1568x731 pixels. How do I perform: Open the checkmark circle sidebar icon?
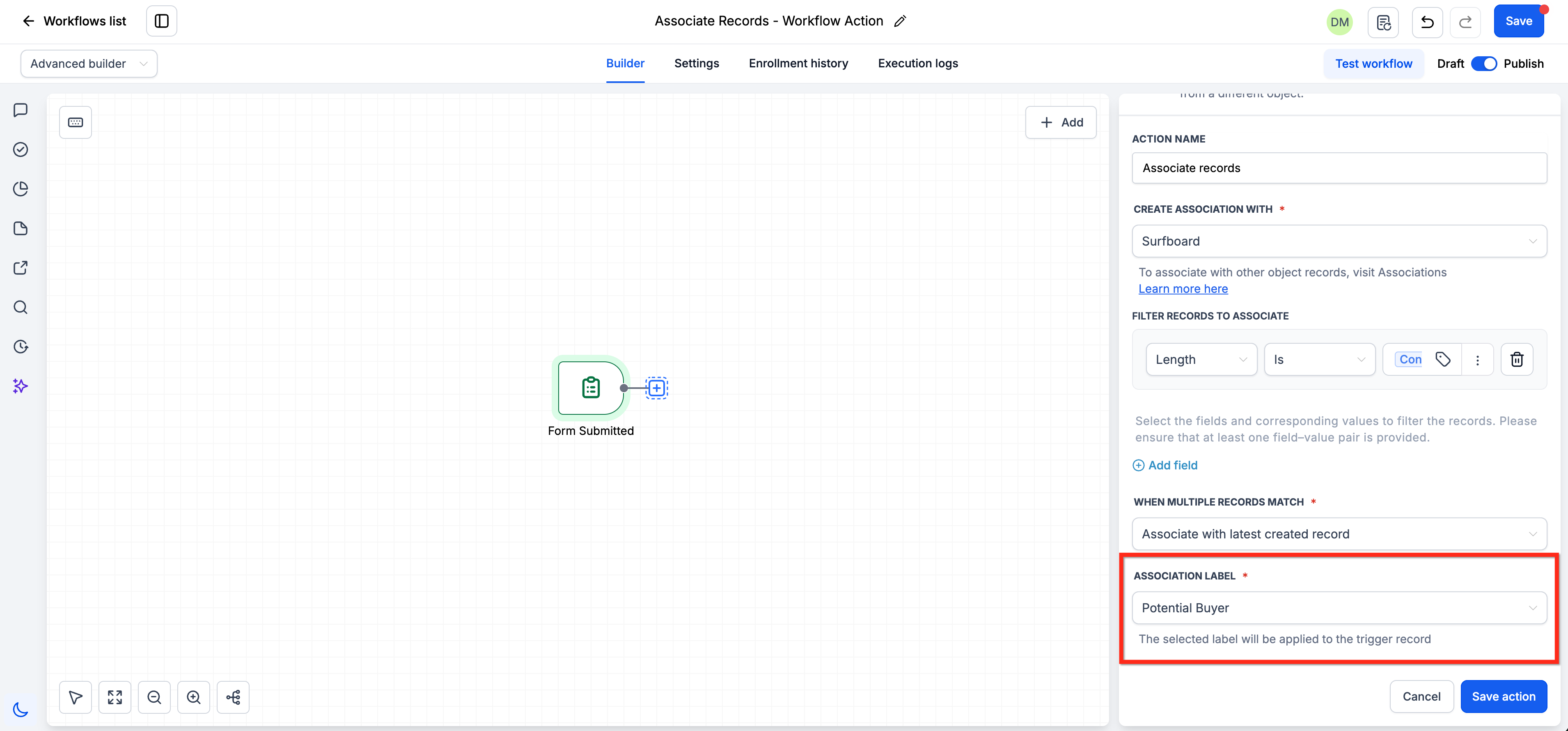tap(21, 149)
